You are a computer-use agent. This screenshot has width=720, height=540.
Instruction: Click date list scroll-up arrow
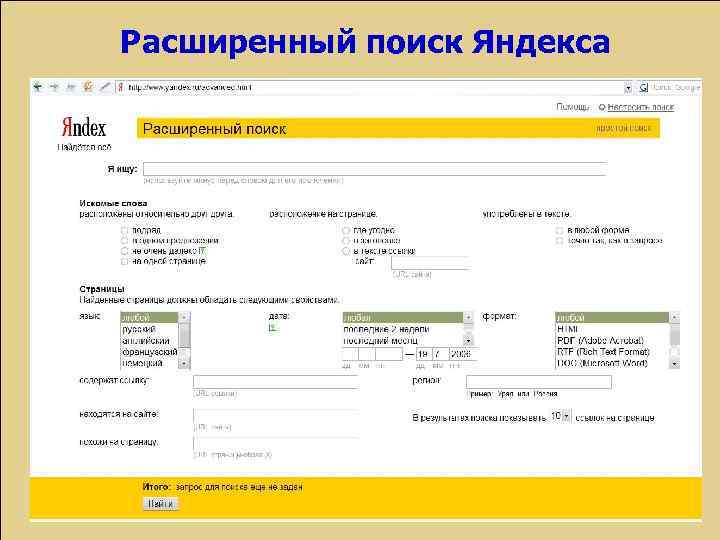coord(468,317)
